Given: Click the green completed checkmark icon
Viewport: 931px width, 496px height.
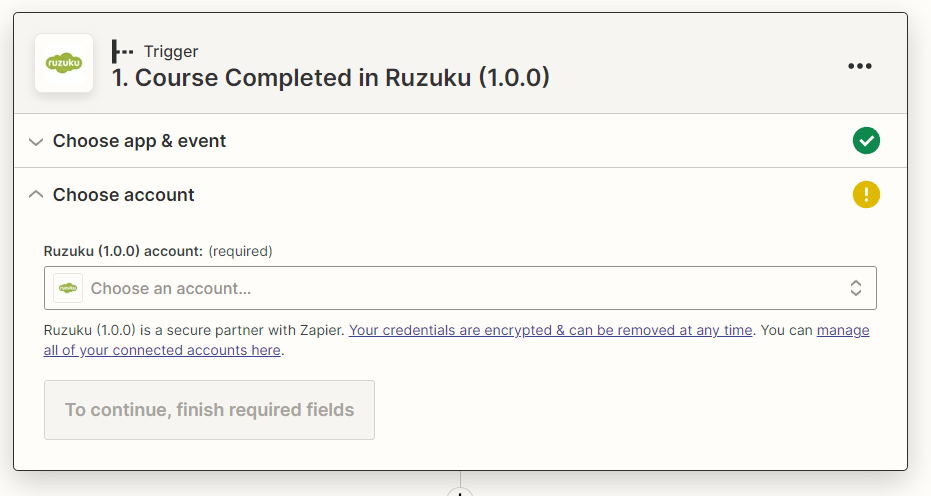Looking at the screenshot, I should coord(866,141).
